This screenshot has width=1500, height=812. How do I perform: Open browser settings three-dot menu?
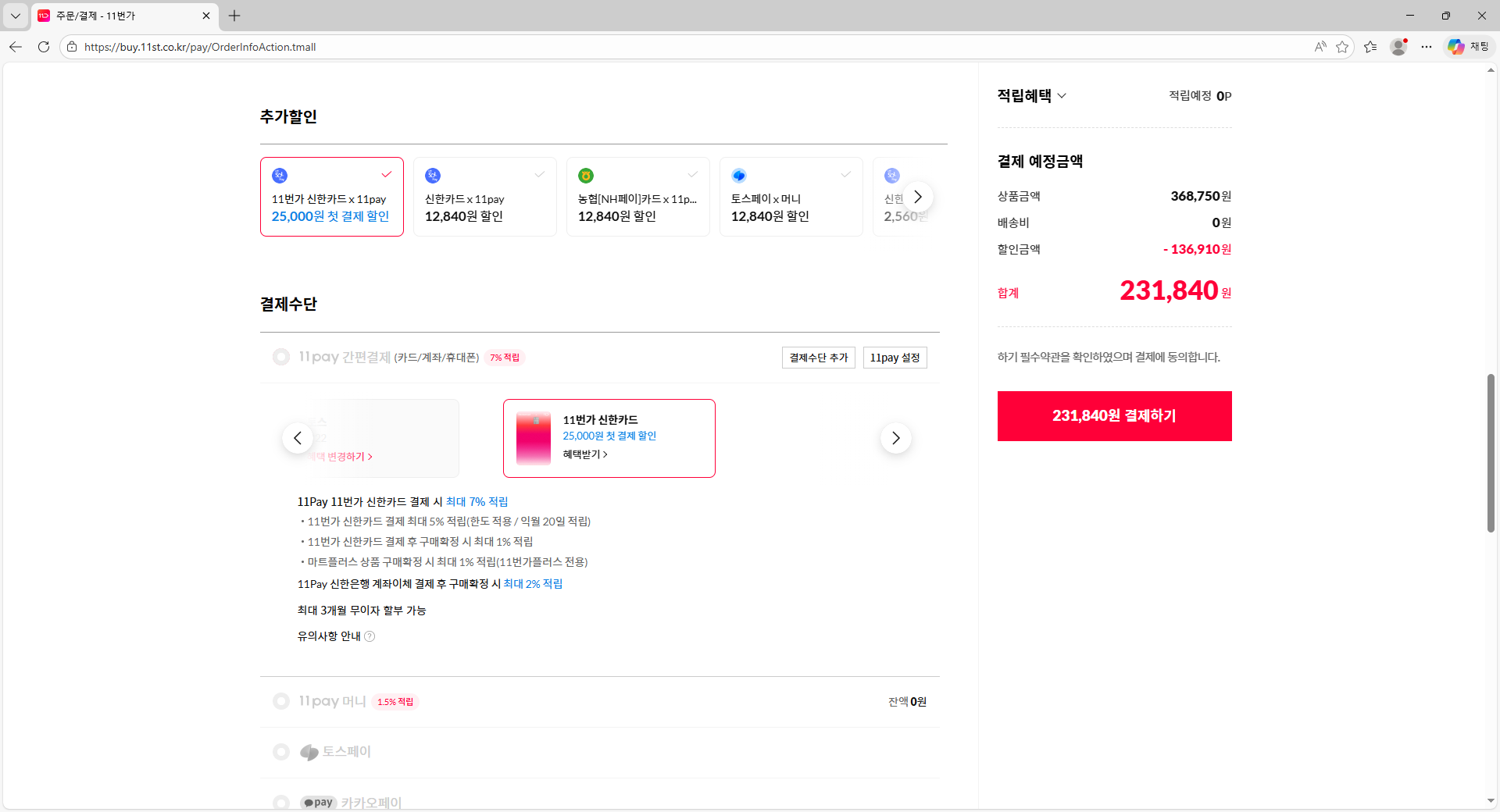click(x=1427, y=47)
